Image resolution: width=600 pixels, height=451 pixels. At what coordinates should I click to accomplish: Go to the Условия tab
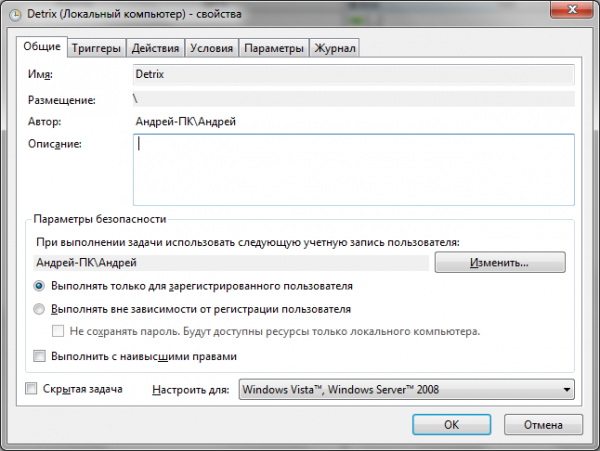click(212, 48)
